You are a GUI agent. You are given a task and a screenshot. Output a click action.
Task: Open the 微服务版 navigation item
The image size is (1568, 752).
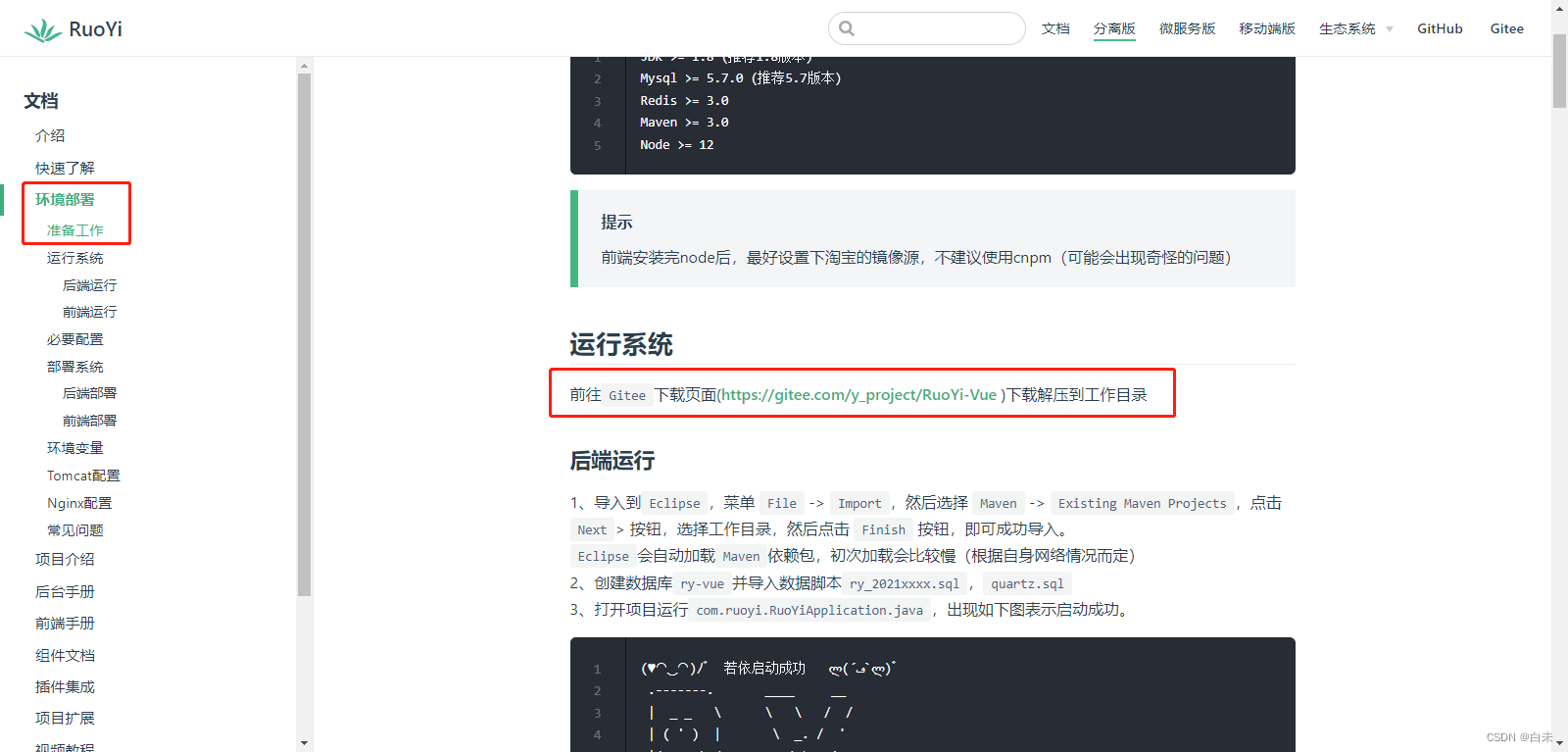click(1187, 28)
